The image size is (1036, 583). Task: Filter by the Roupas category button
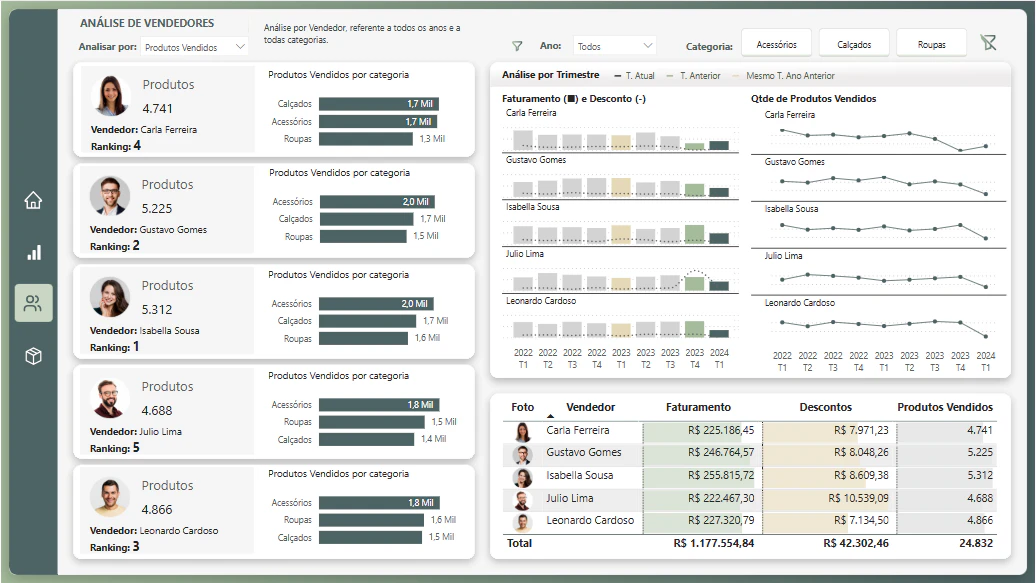point(932,44)
